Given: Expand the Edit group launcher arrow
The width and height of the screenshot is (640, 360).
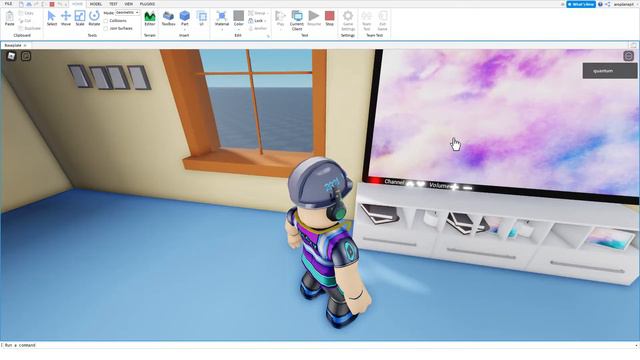Looking at the screenshot, I should (x=268, y=36).
